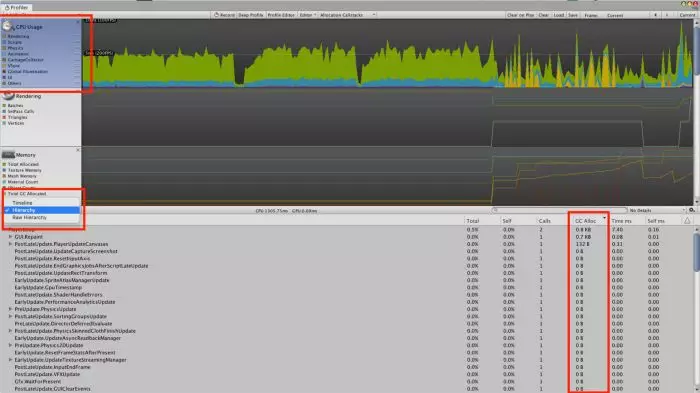Close the Memory module with its X
The height and width of the screenshot is (393, 700).
tap(78, 150)
